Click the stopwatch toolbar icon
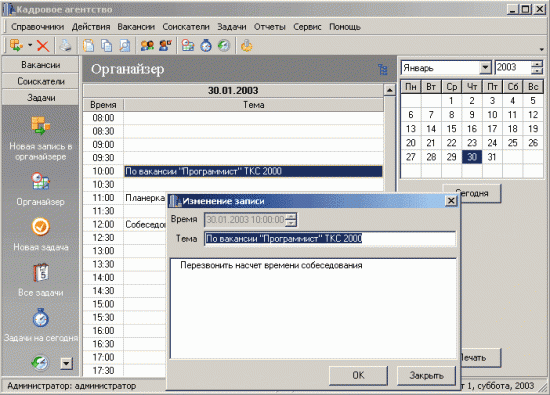 click(x=206, y=46)
